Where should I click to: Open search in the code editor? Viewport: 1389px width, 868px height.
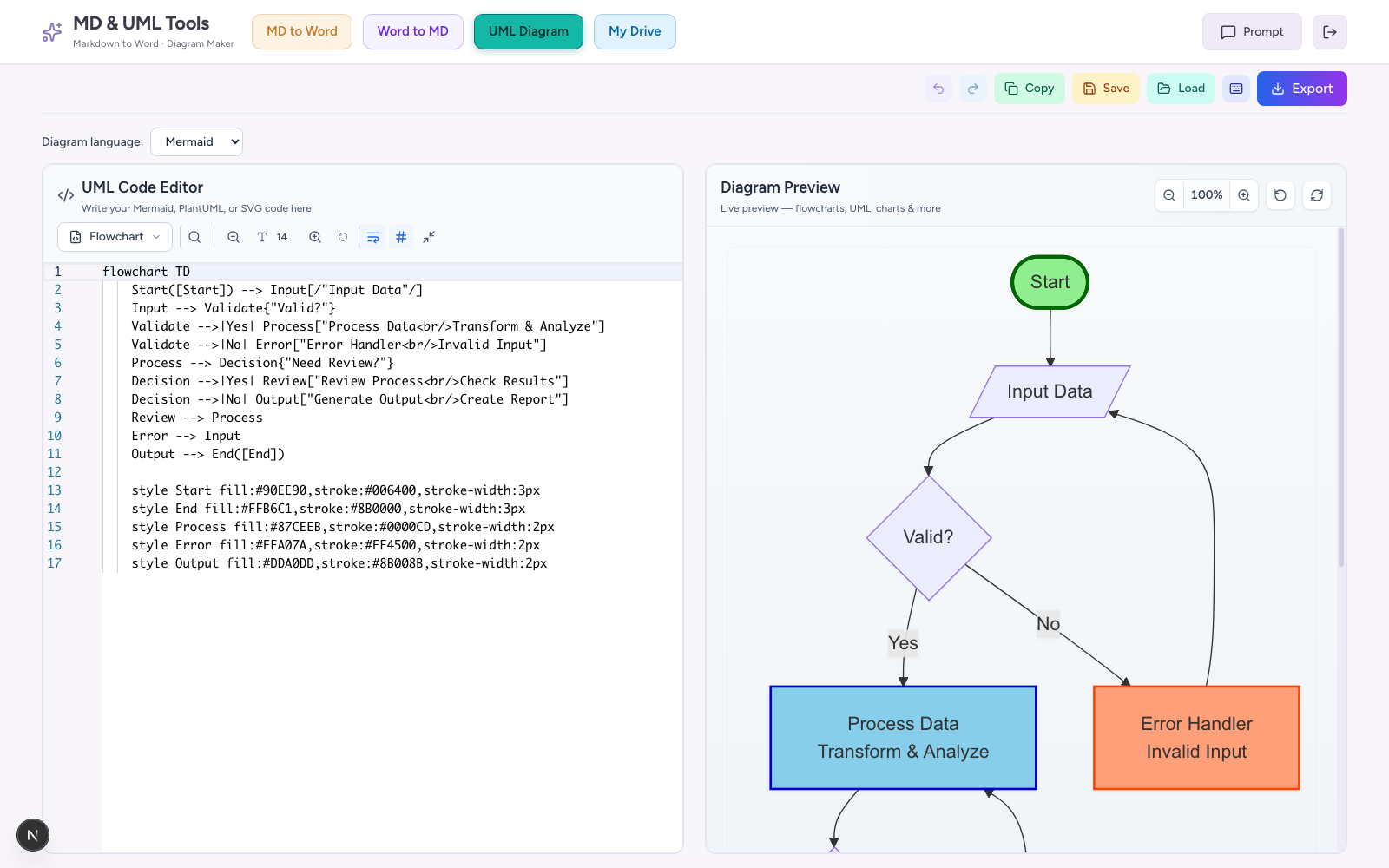pyautogui.click(x=194, y=237)
